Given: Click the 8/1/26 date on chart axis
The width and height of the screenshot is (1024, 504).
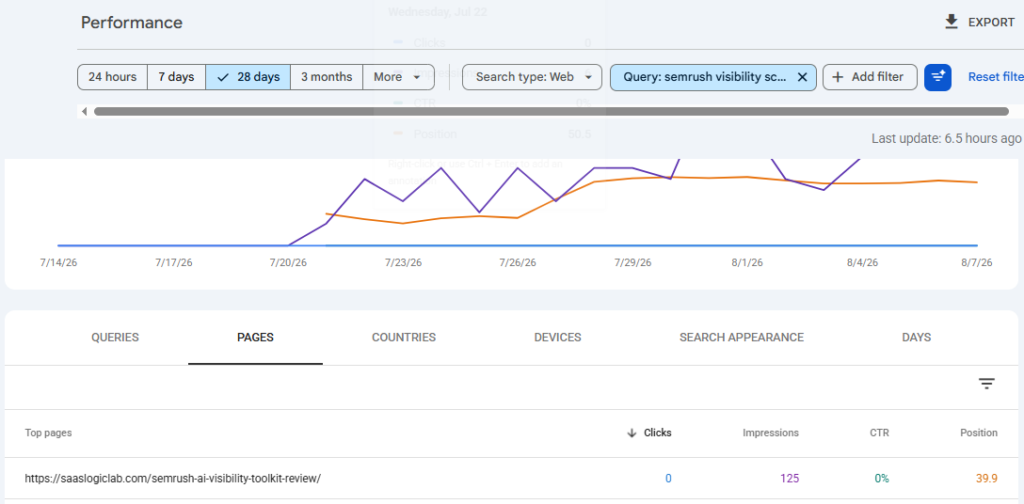Looking at the screenshot, I should tap(746, 262).
